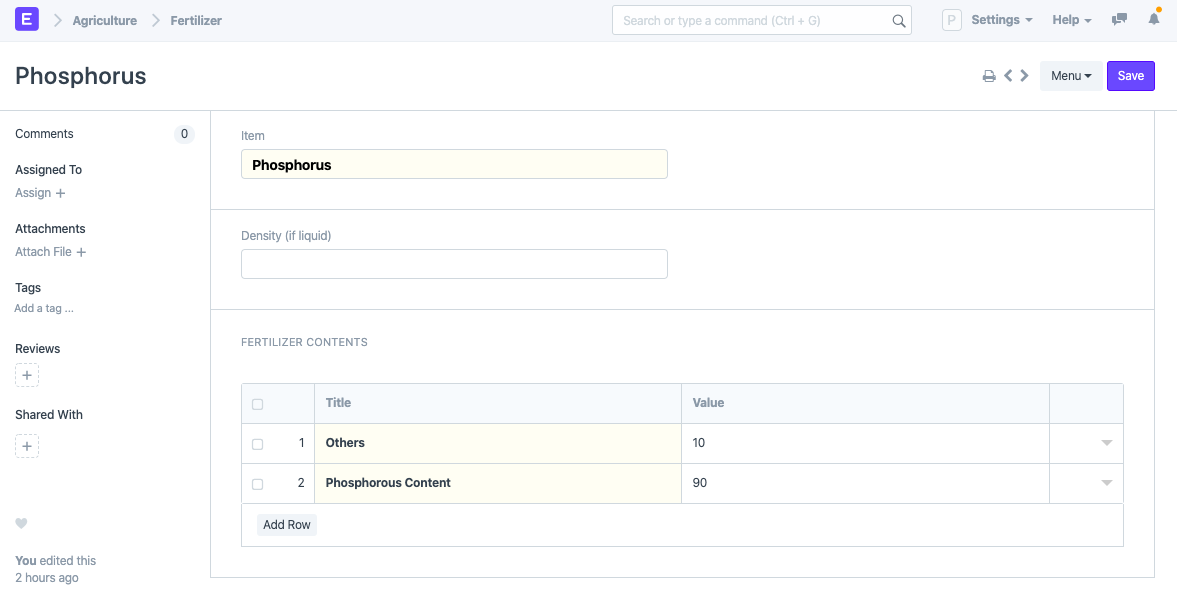Select all rows checkbox in table header
This screenshot has height=595, width=1177.
click(x=257, y=404)
